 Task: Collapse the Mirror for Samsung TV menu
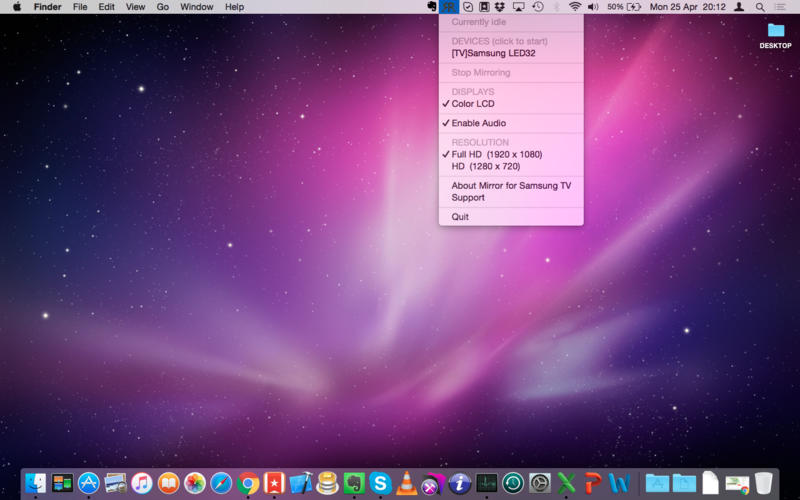tap(449, 7)
